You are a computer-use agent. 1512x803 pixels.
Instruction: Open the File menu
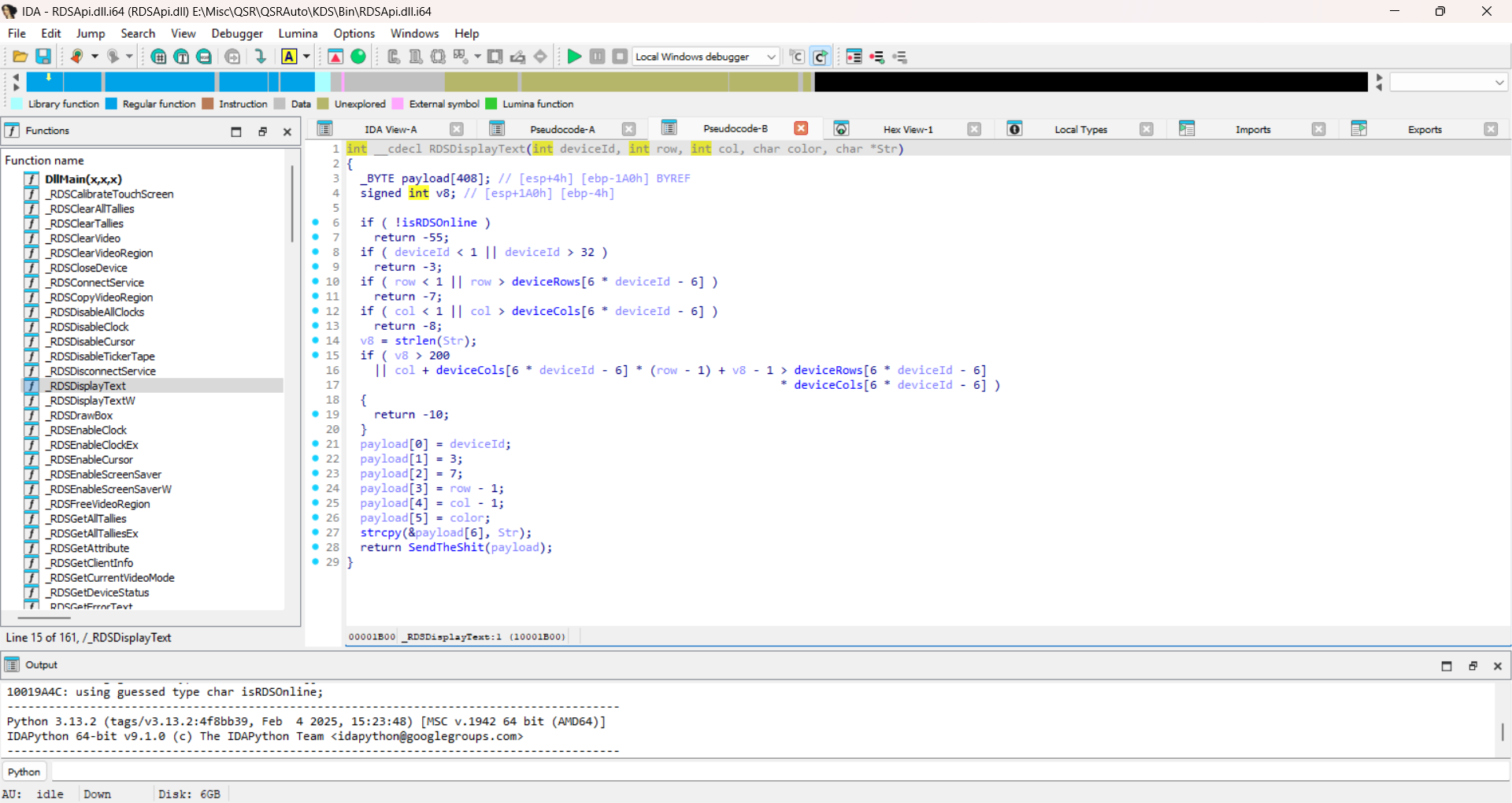point(17,33)
